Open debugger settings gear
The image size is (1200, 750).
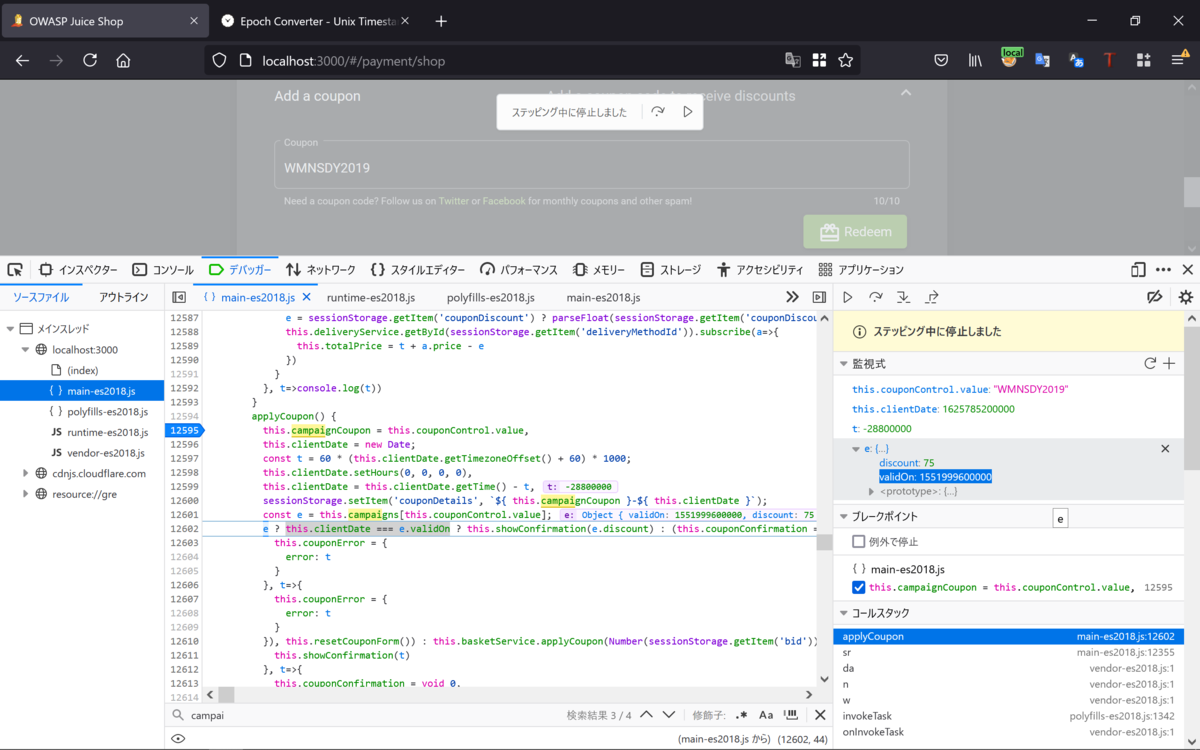pos(1186,297)
